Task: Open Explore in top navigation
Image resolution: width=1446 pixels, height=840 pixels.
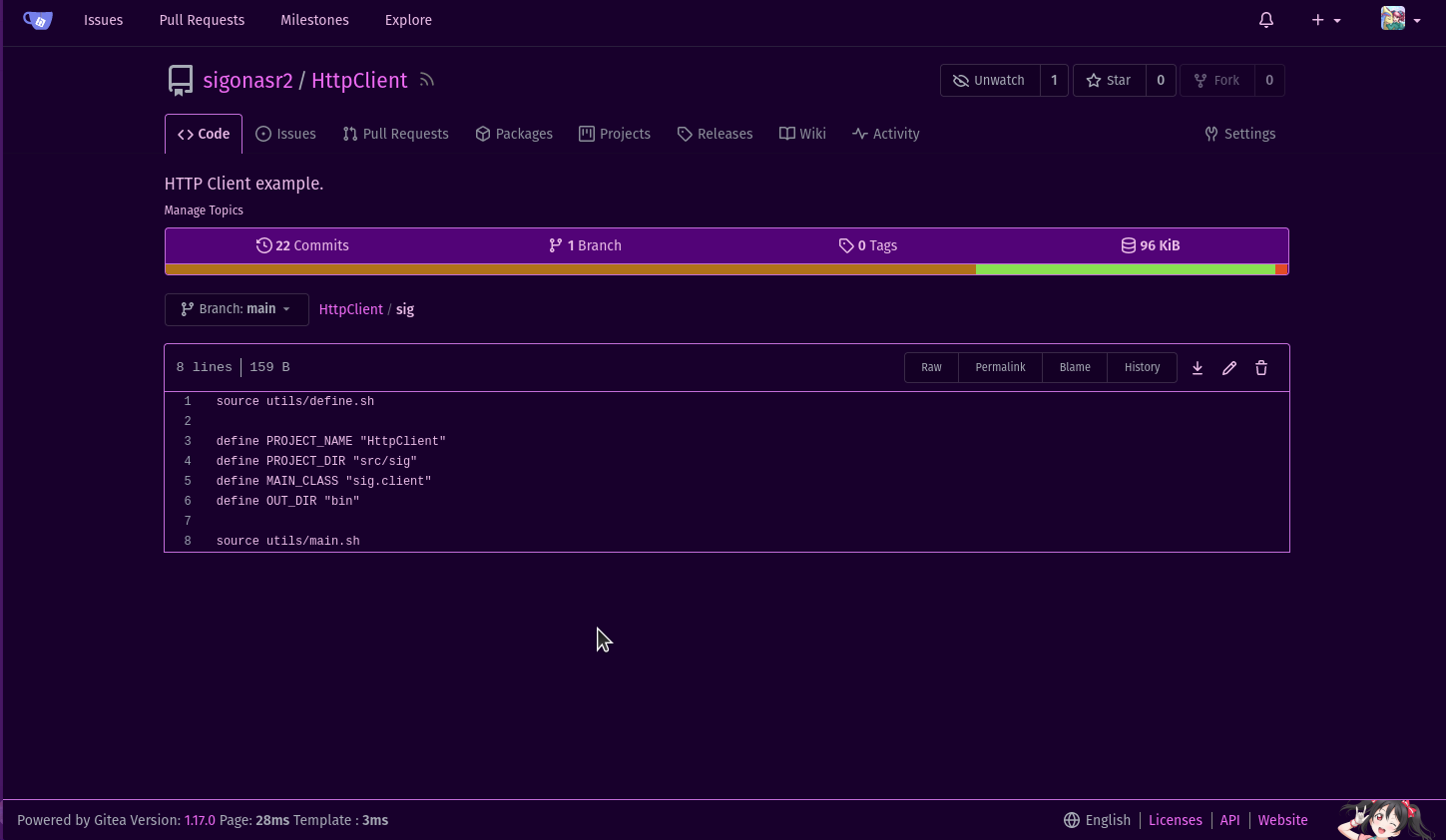Action: click(408, 20)
